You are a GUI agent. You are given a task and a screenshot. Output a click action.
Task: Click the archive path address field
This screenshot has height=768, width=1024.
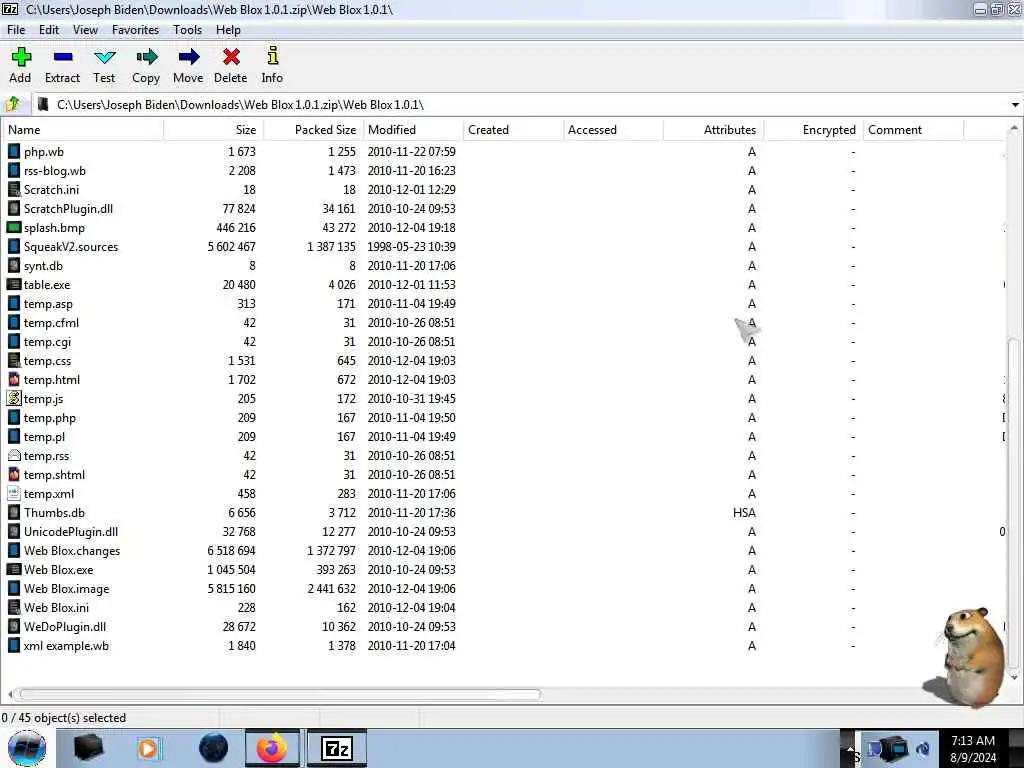click(x=522, y=104)
